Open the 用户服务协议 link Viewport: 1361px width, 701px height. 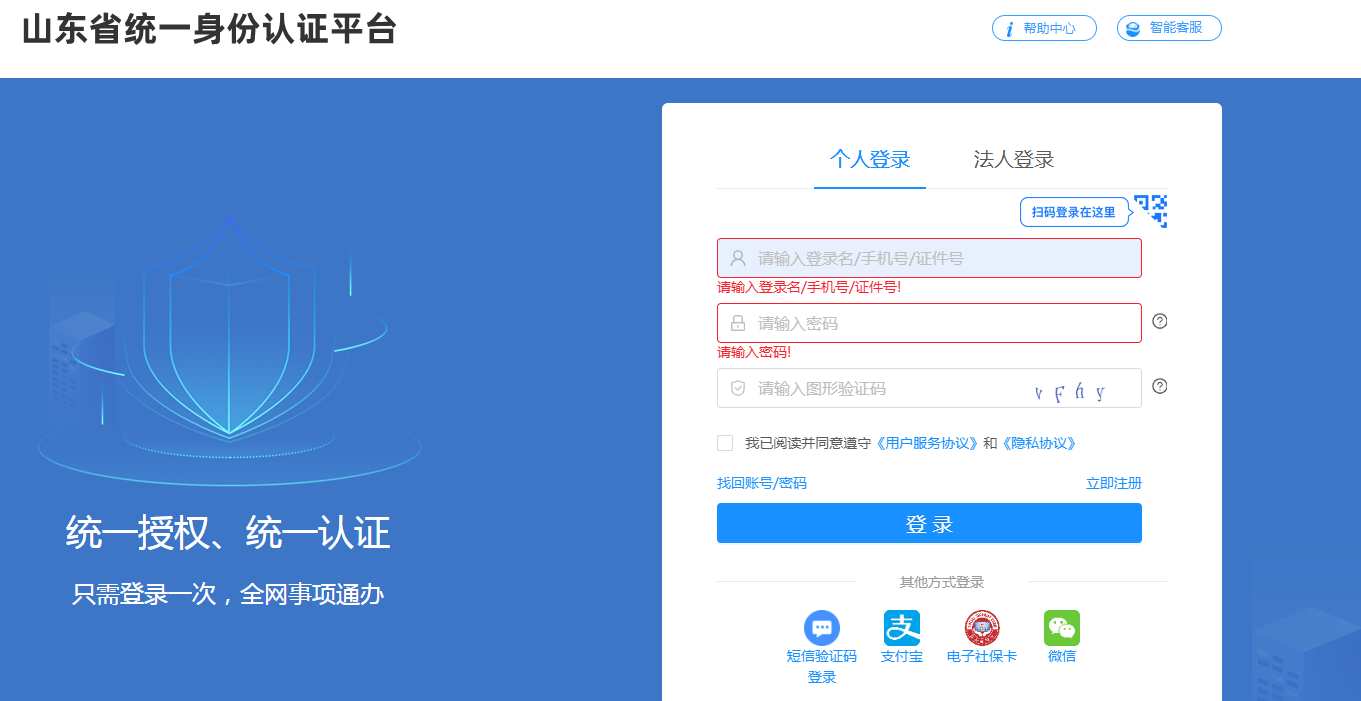[927, 443]
